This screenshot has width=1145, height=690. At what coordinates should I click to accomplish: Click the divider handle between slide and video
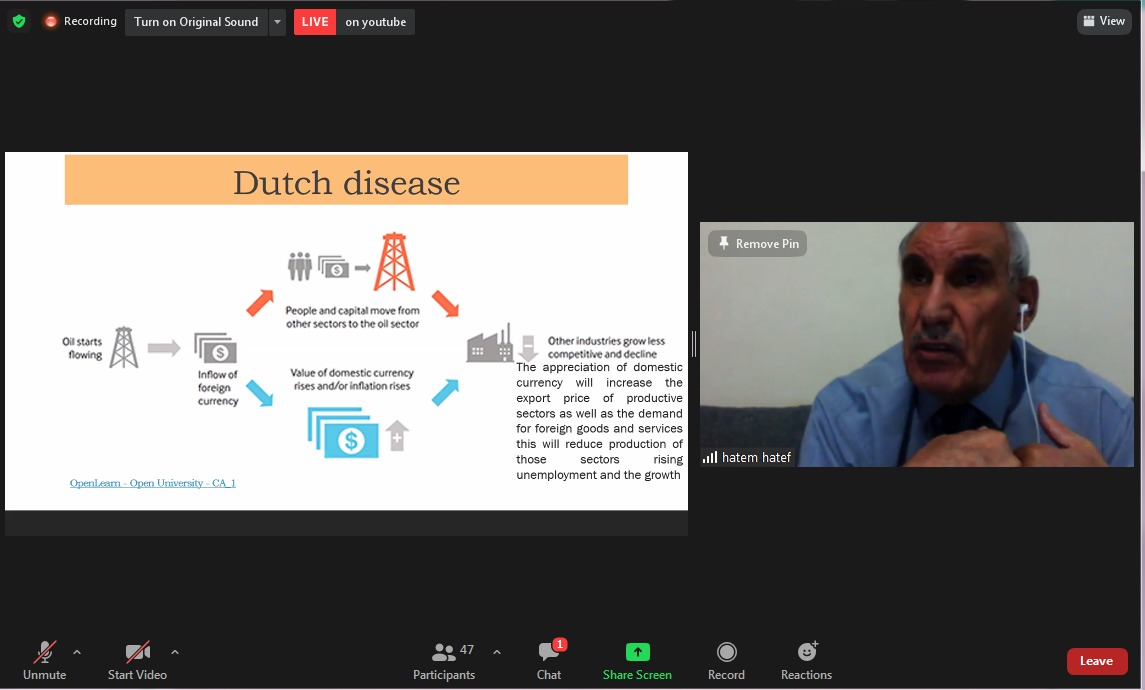pos(694,344)
